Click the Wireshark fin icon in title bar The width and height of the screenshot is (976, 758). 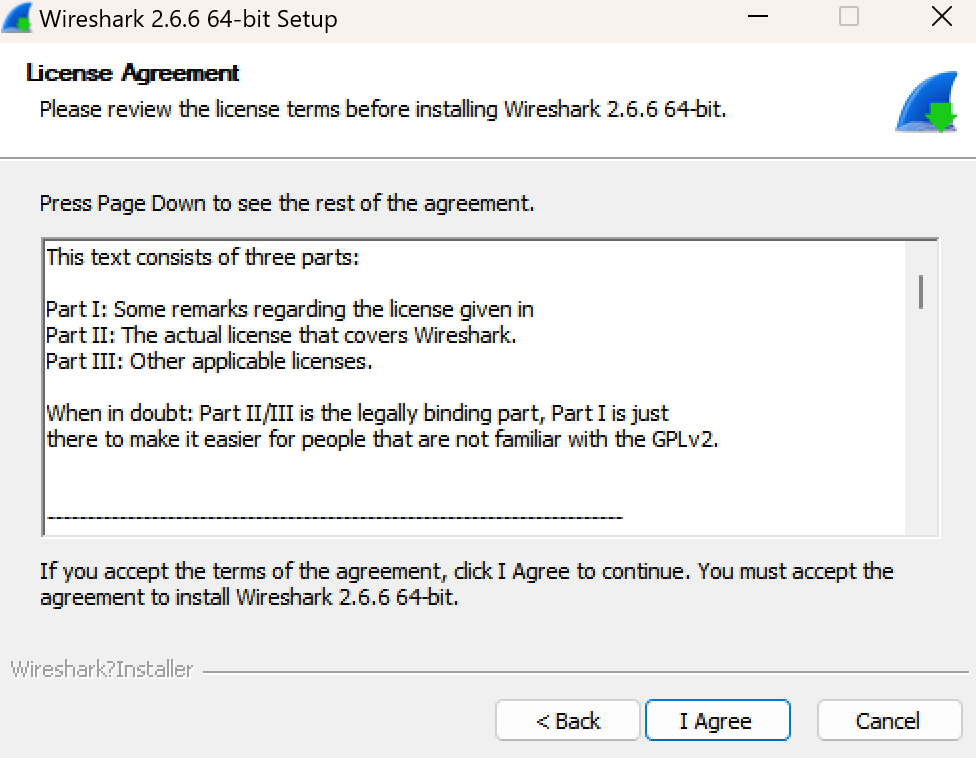17,18
